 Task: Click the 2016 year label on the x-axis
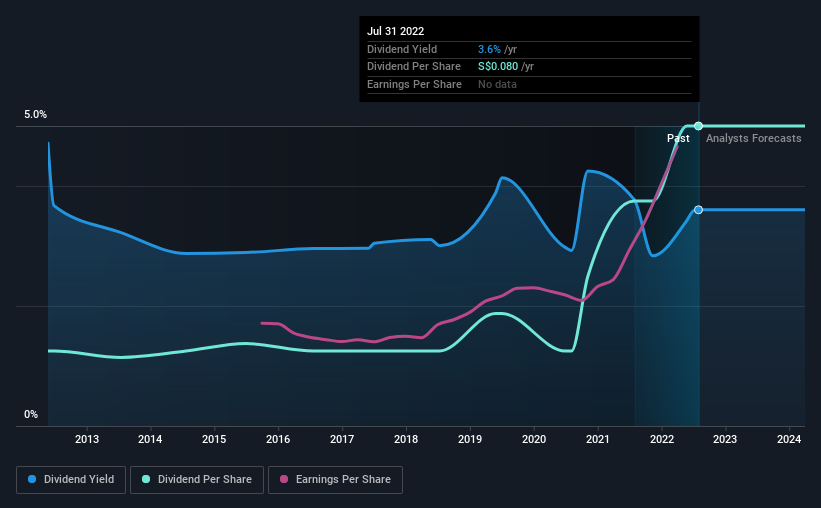[278, 439]
